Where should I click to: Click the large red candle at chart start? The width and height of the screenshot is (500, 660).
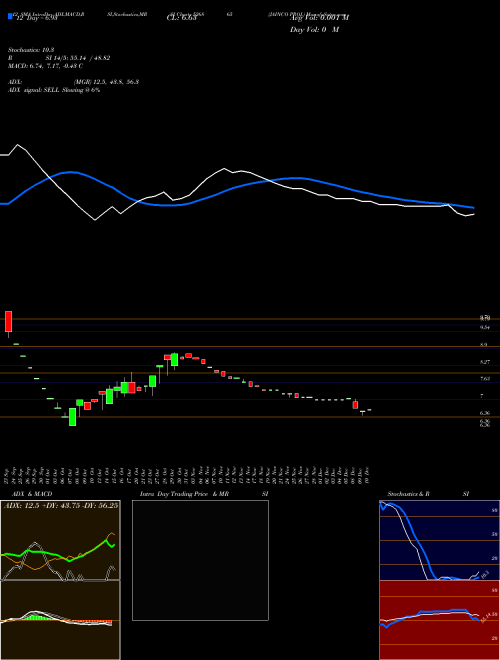pos(8,321)
